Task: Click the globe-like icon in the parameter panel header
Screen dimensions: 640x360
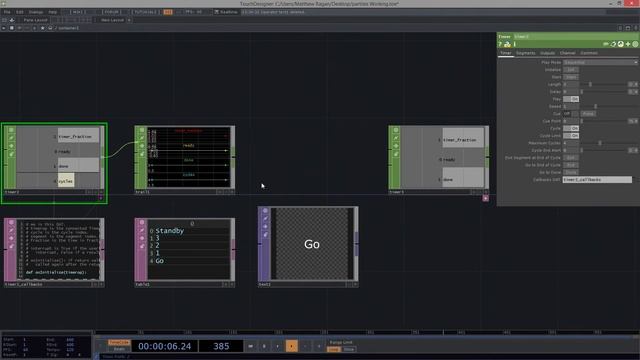Action: pyautogui.click(x=620, y=44)
